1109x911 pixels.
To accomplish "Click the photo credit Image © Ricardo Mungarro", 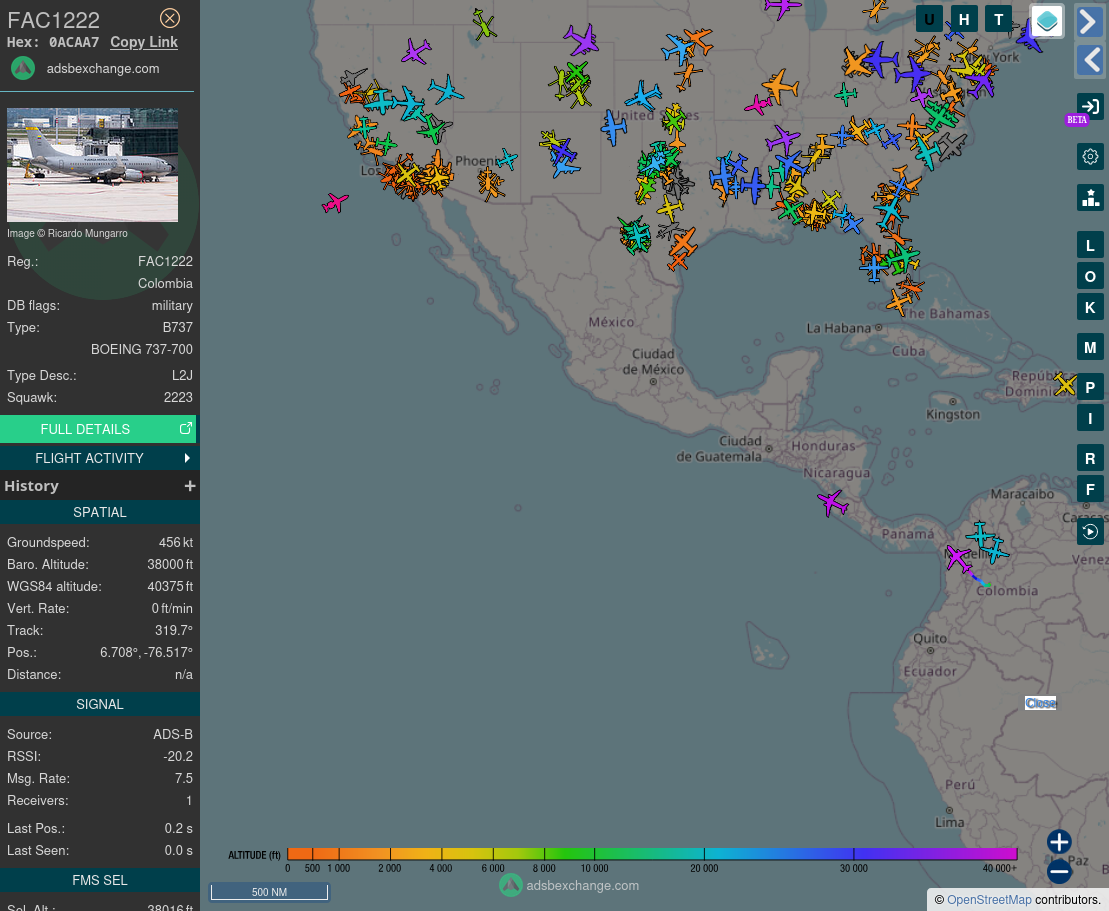I will (67, 233).
